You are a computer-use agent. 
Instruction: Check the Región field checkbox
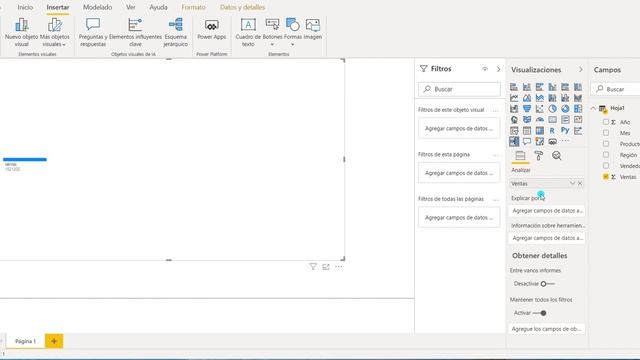[606, 155]
